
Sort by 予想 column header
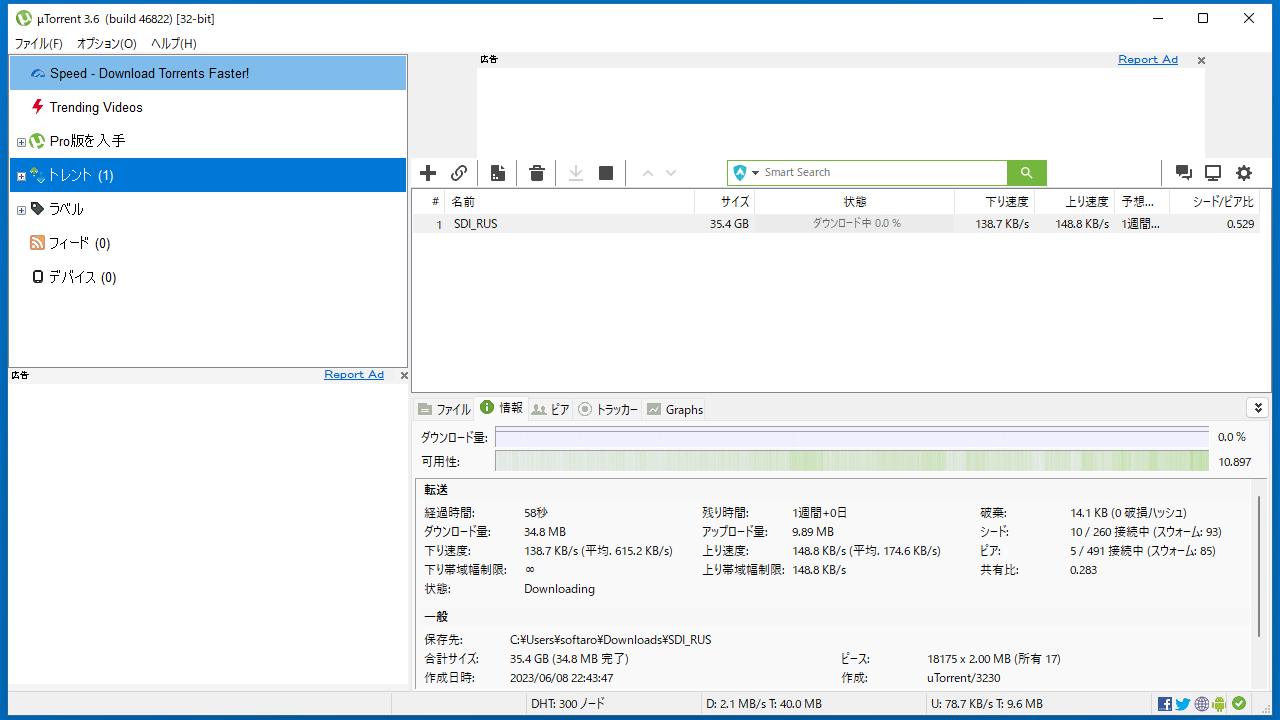click(x=1141, y=202)
